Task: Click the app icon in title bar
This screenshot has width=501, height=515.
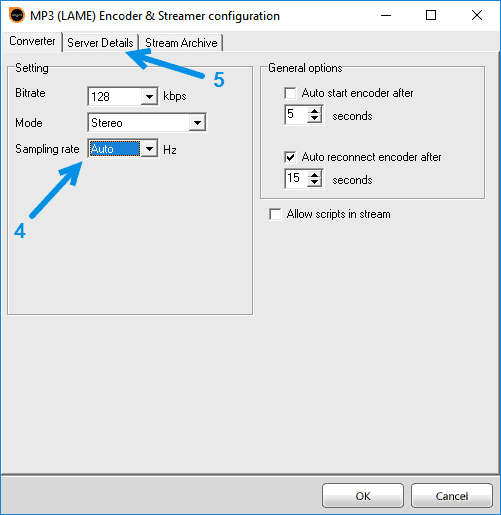Action: (x=17, y=15)
